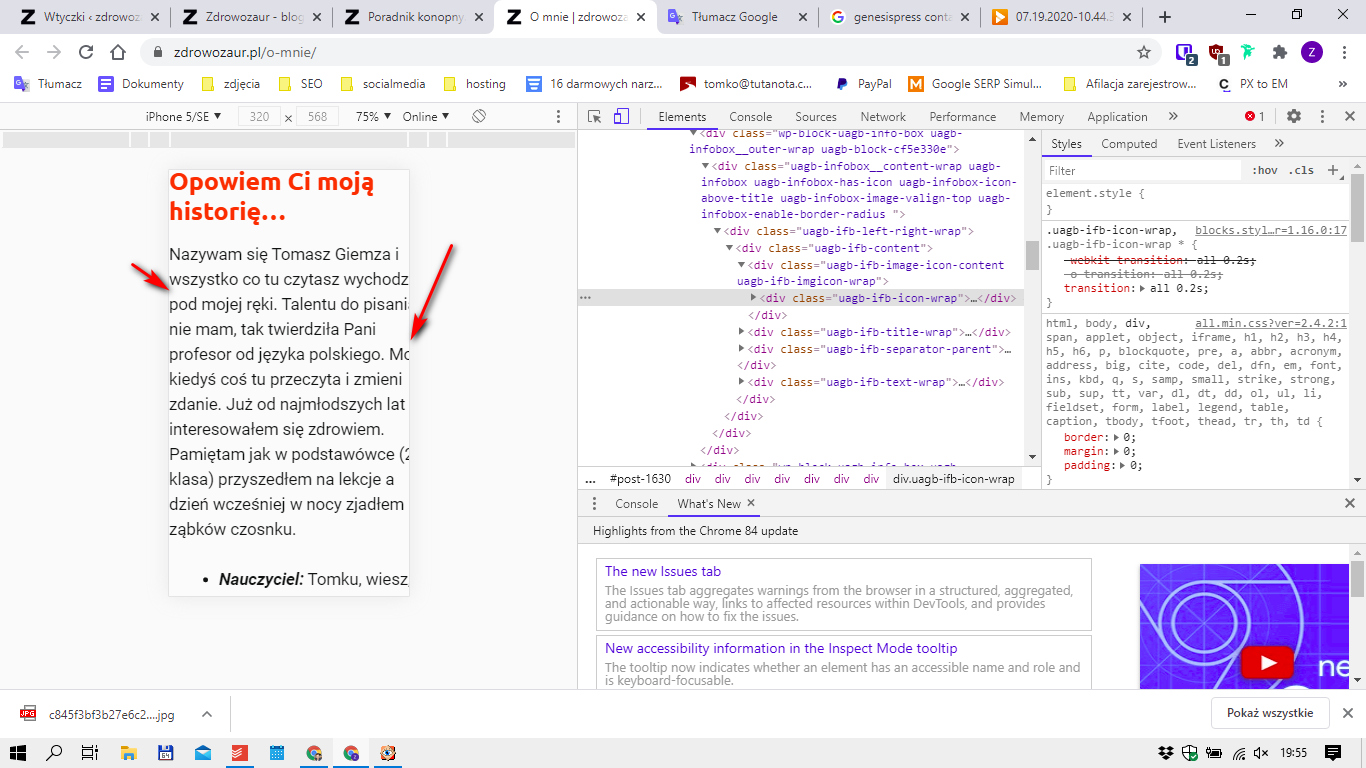Switch to the Computed styles tab
Image resolution: width=1366 pixels, height=768 pixels.
(x=1129, y=144)
